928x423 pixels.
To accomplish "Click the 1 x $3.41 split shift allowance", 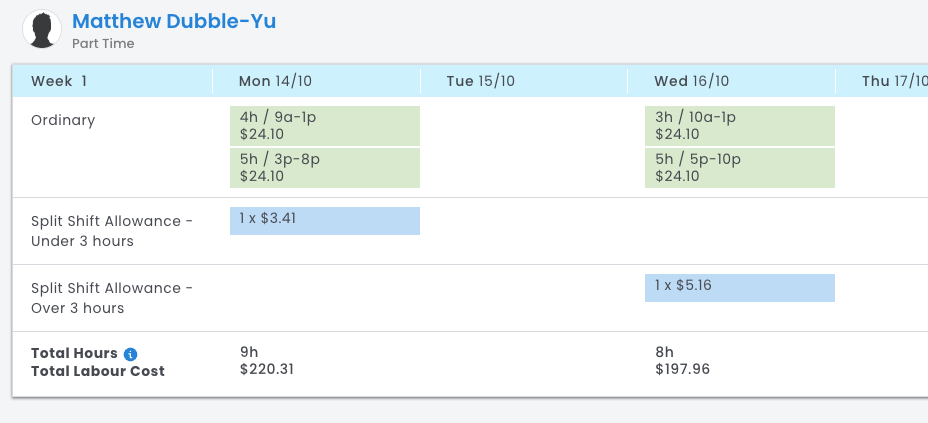I will [325, 221].
